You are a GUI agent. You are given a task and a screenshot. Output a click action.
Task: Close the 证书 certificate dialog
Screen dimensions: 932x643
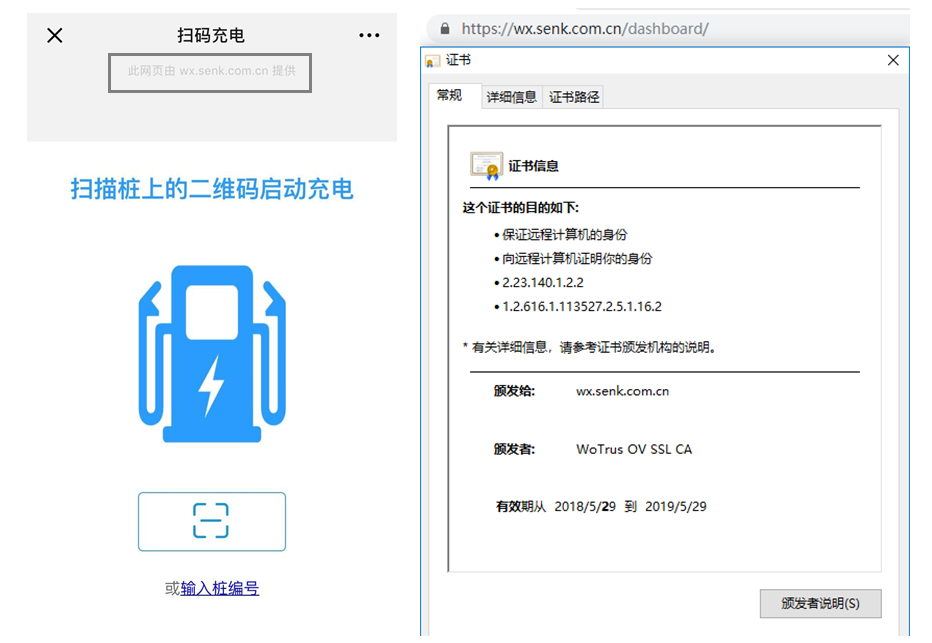(x=893, y=61)
